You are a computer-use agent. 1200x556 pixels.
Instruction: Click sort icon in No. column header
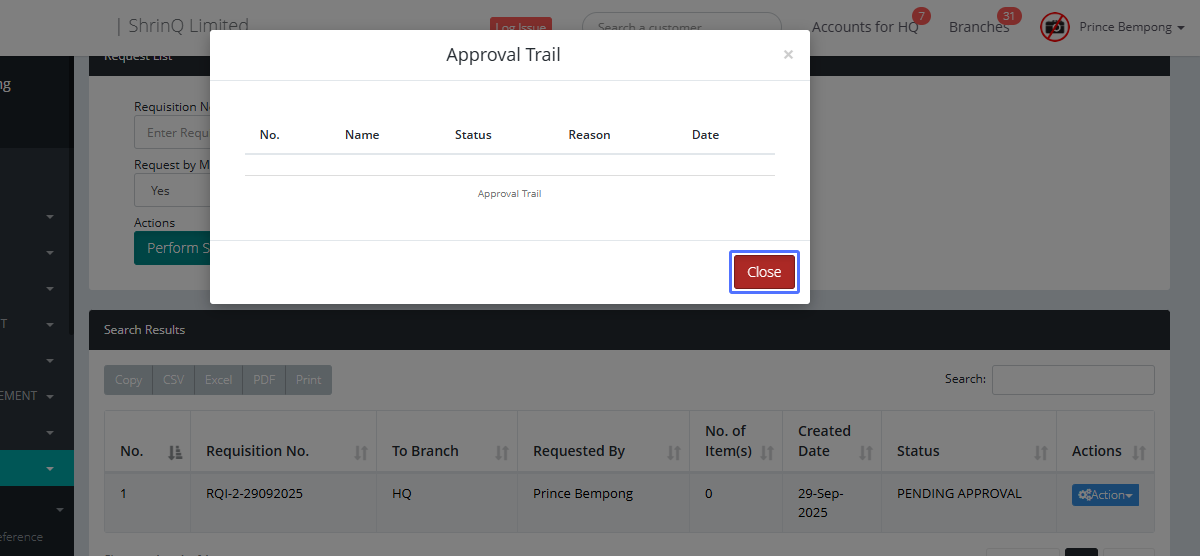[176, 452]
